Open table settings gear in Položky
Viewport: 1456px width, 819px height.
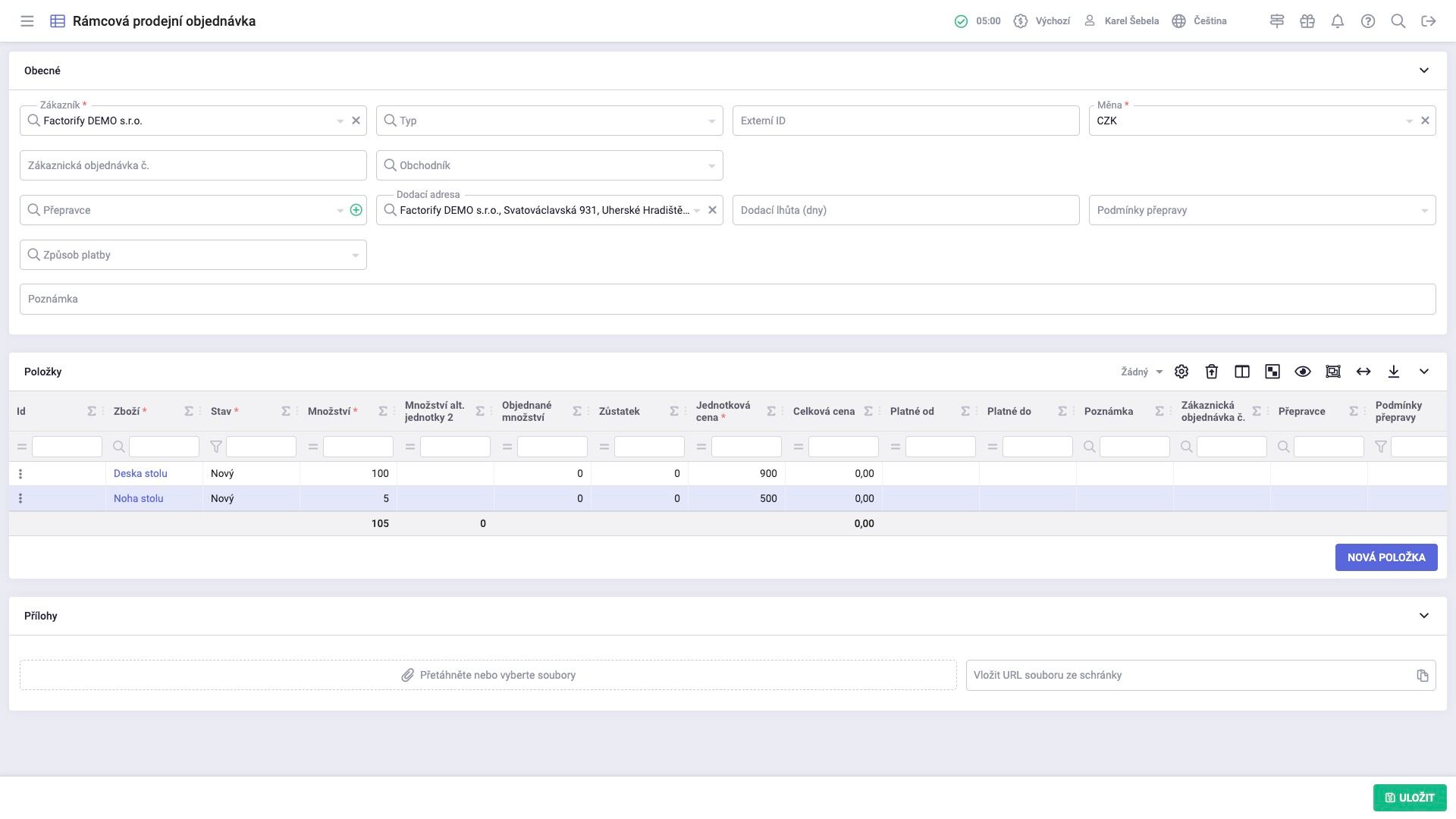coord(1181,372)
